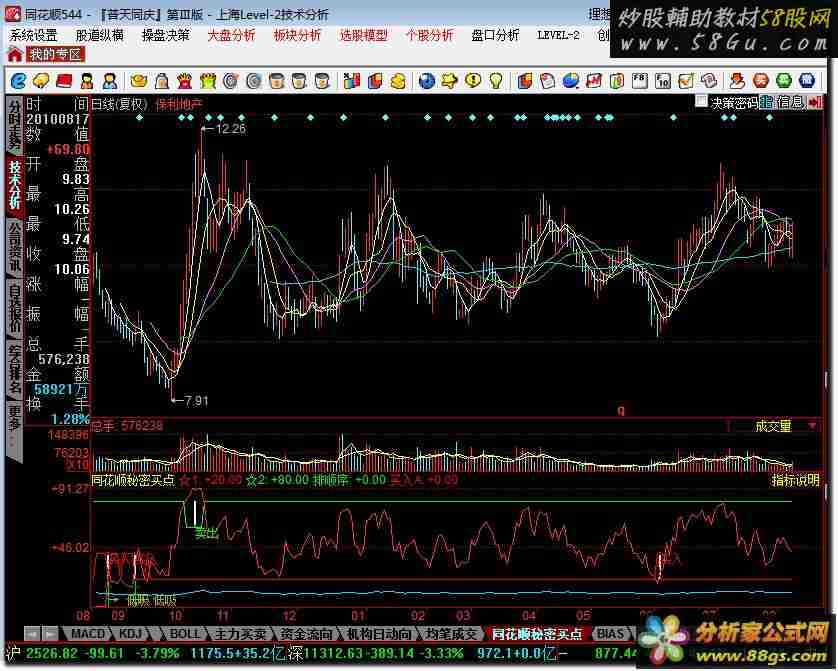Image resolution: width=838 pixels, height=671 pixels.
Task: Click the red "q" marker on chart
Action: click(x=621, y=410)
